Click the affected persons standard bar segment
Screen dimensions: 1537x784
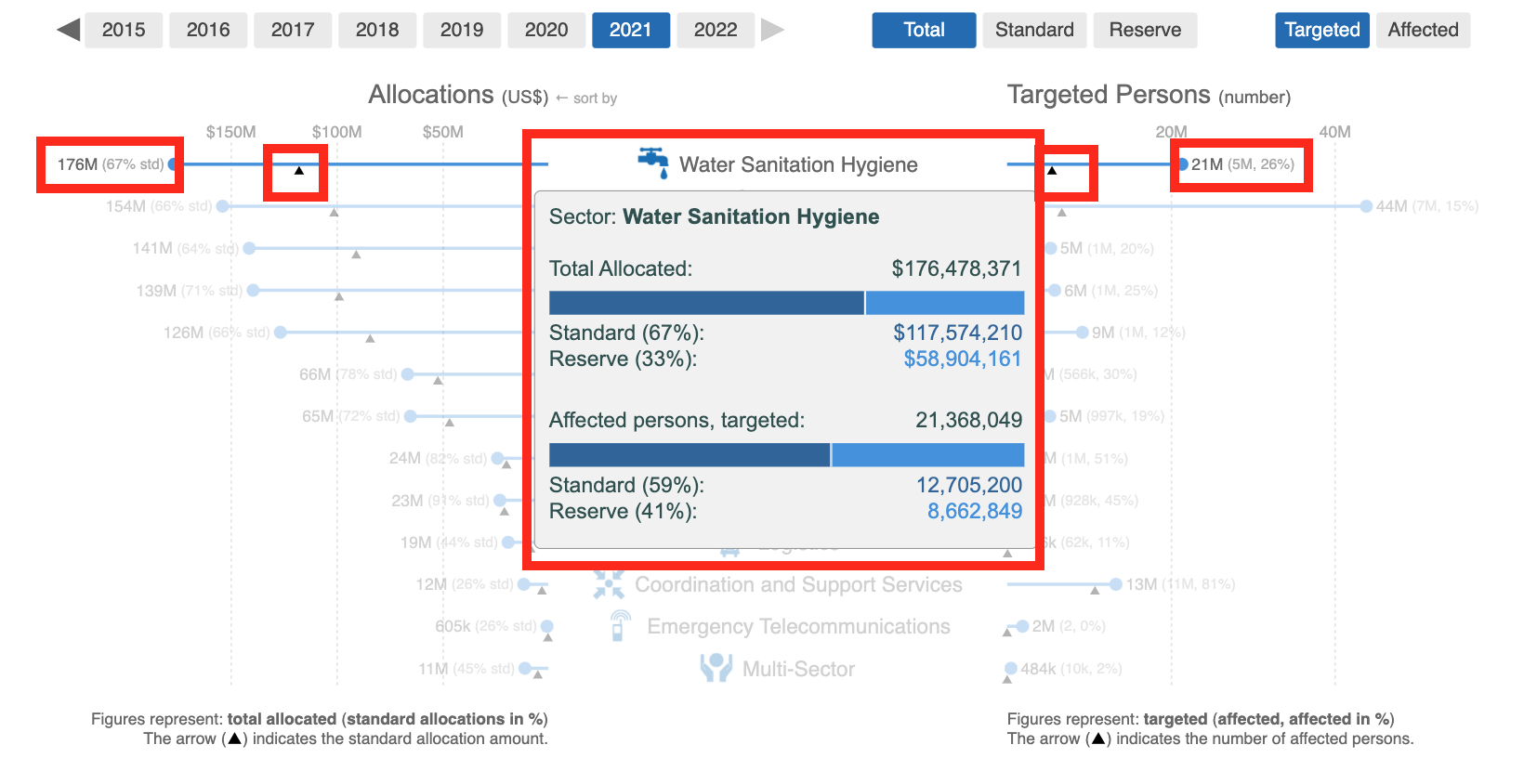[x=690, y=454]
